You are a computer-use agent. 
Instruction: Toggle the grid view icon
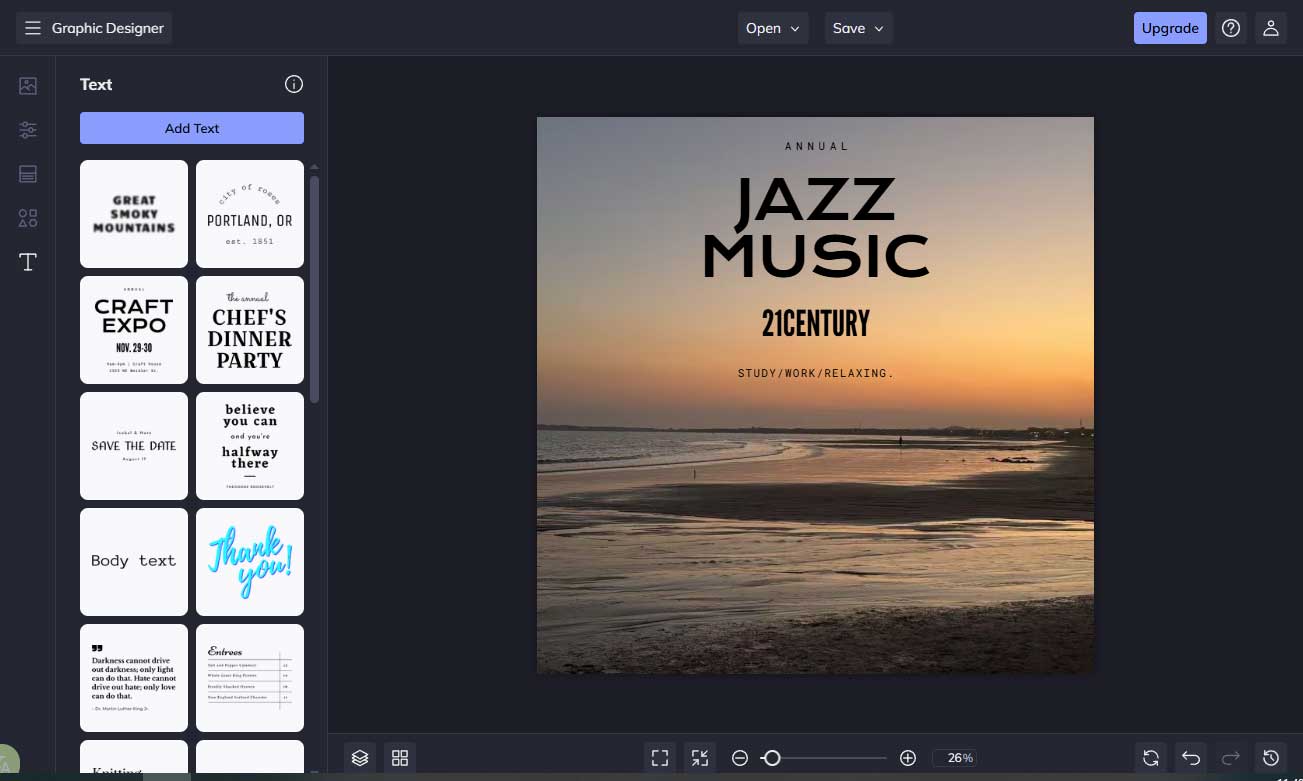400,758
